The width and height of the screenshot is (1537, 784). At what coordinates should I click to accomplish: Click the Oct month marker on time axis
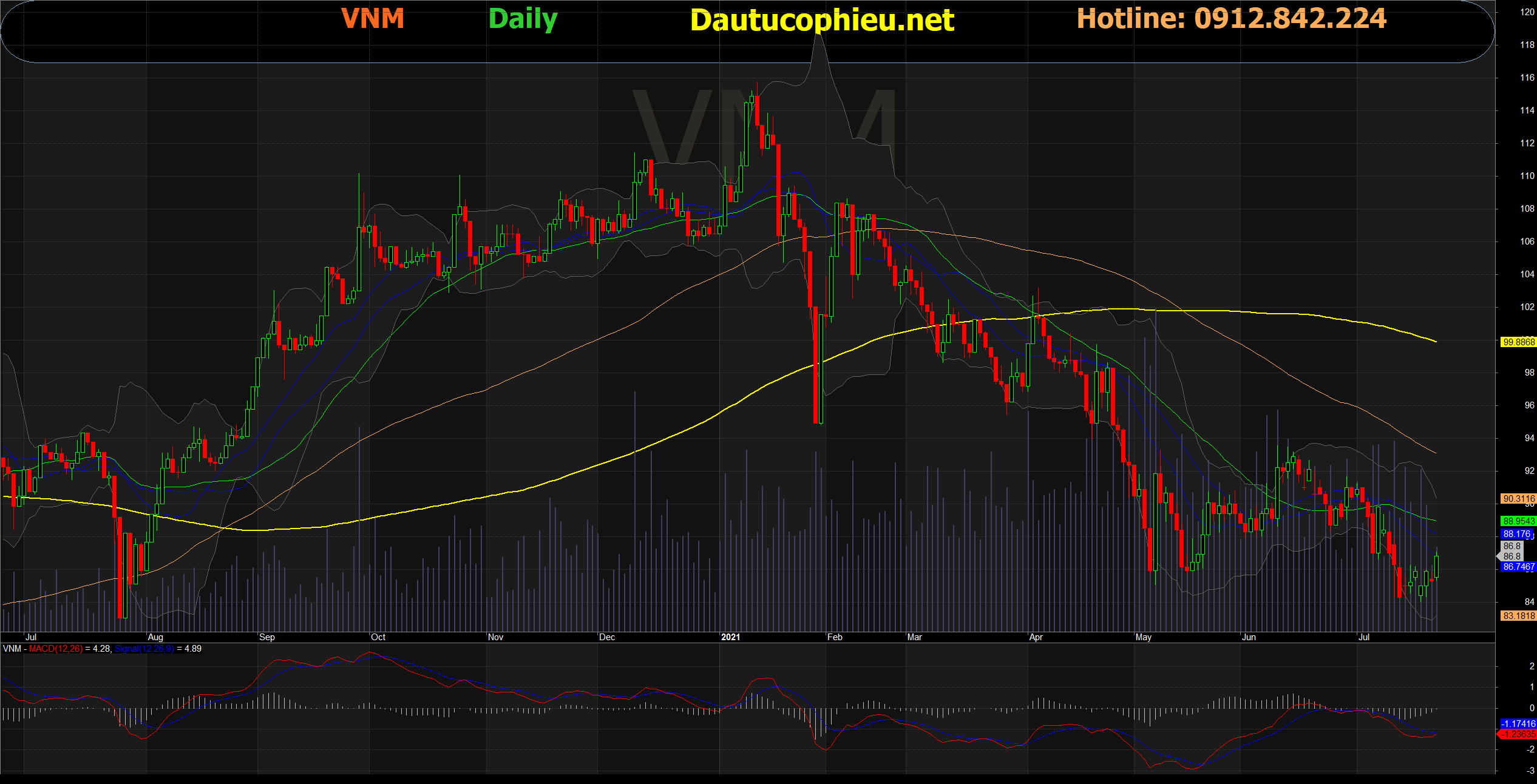coord(378,637)
